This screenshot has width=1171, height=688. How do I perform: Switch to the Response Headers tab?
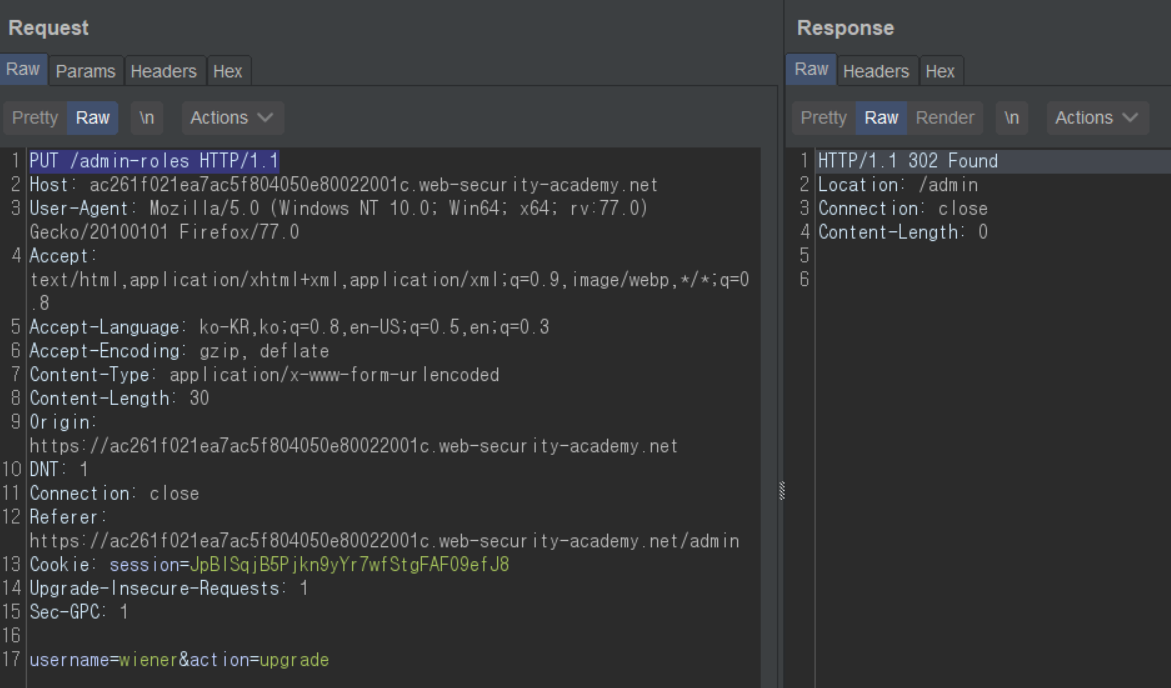pyautogui.click(x=875, y=71)
